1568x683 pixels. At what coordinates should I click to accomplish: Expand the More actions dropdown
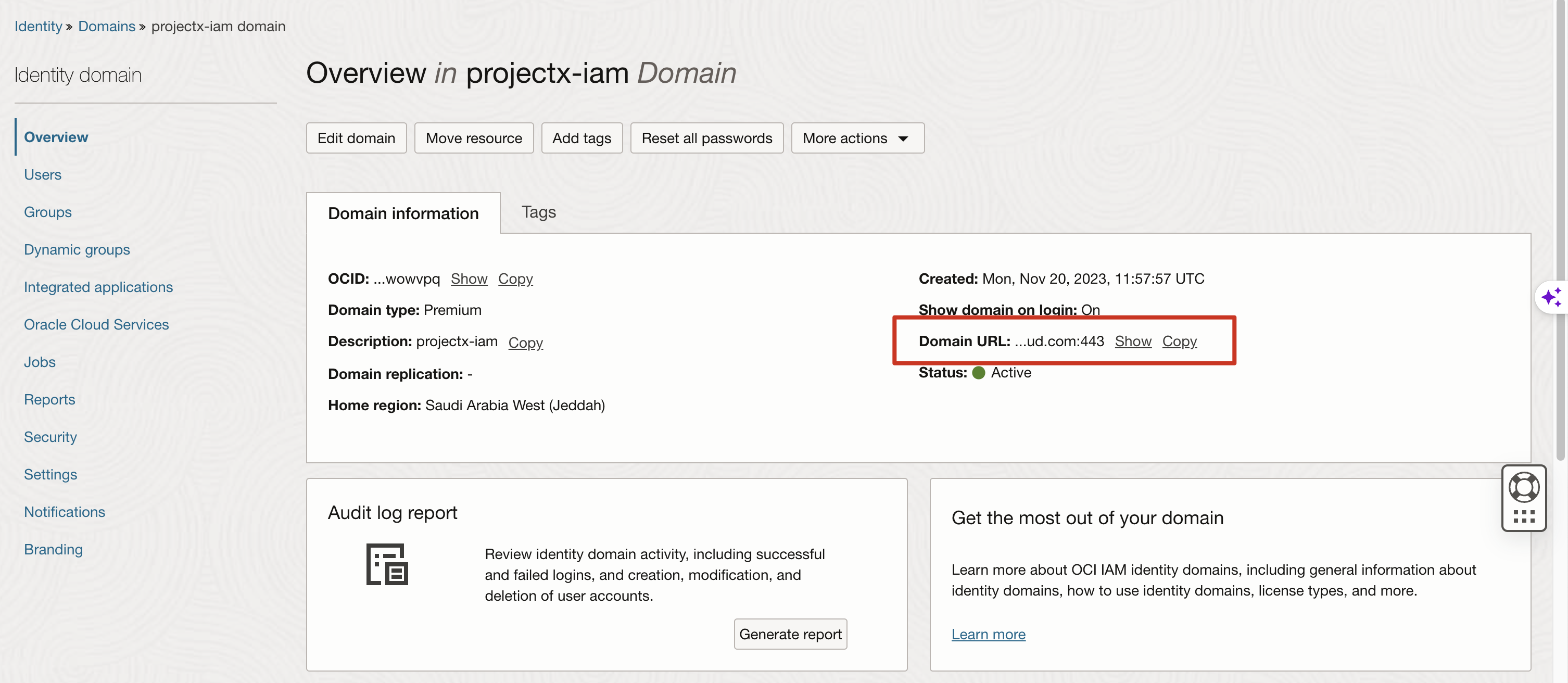click(856, 138)
